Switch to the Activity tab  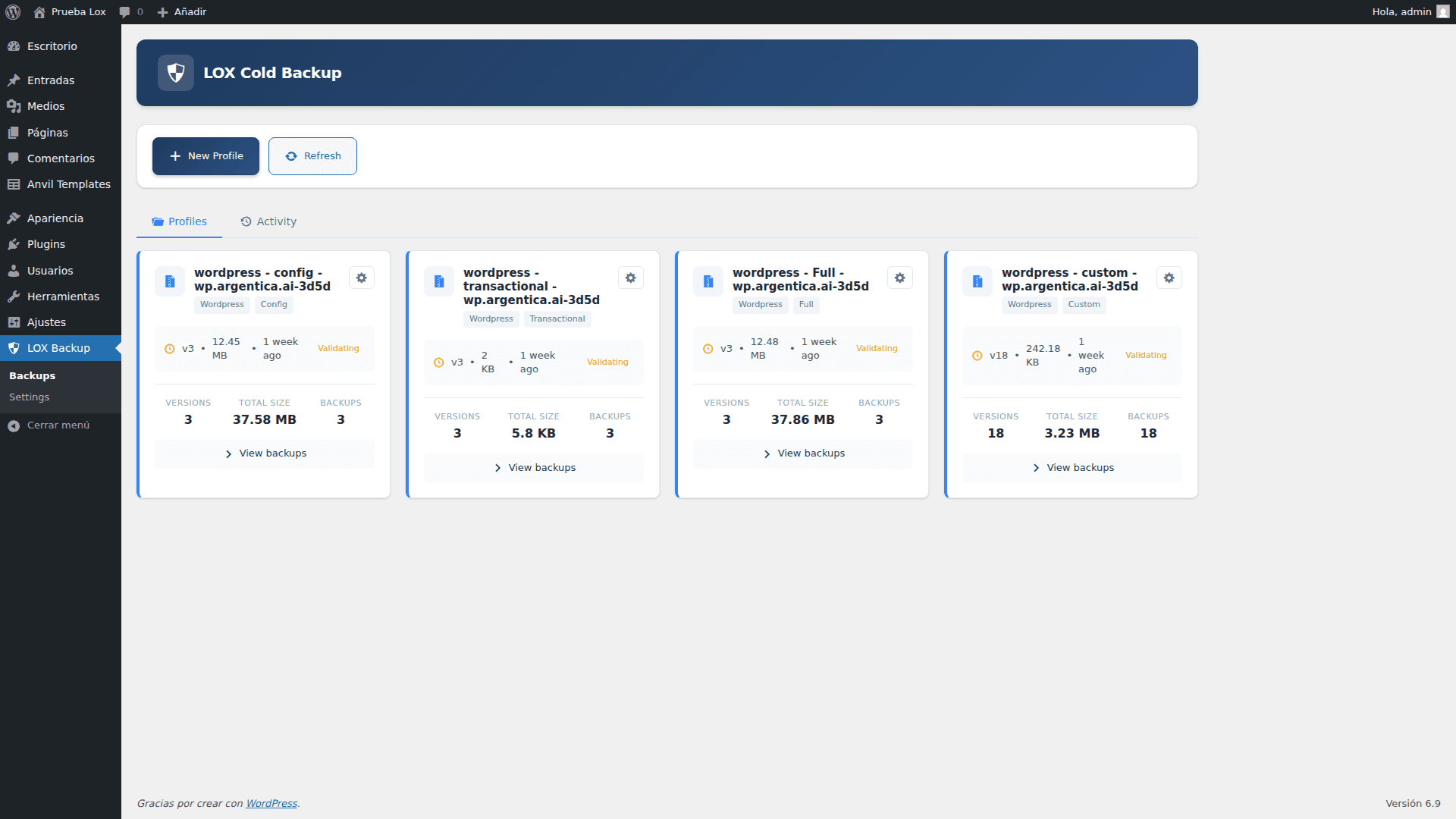pyautogui.click(x=268, y=221)
